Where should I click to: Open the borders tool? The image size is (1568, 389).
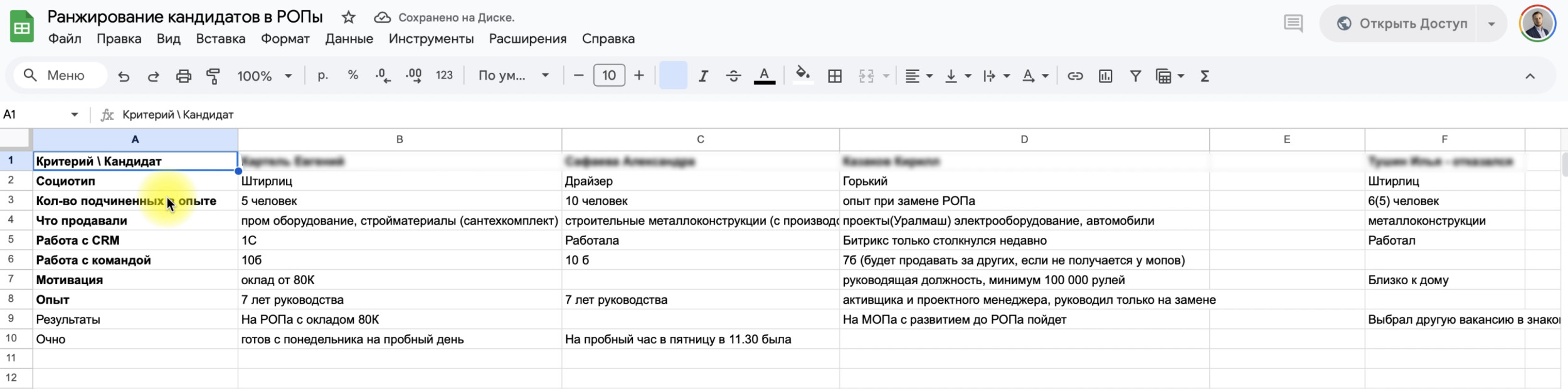[x=835, y=76]
